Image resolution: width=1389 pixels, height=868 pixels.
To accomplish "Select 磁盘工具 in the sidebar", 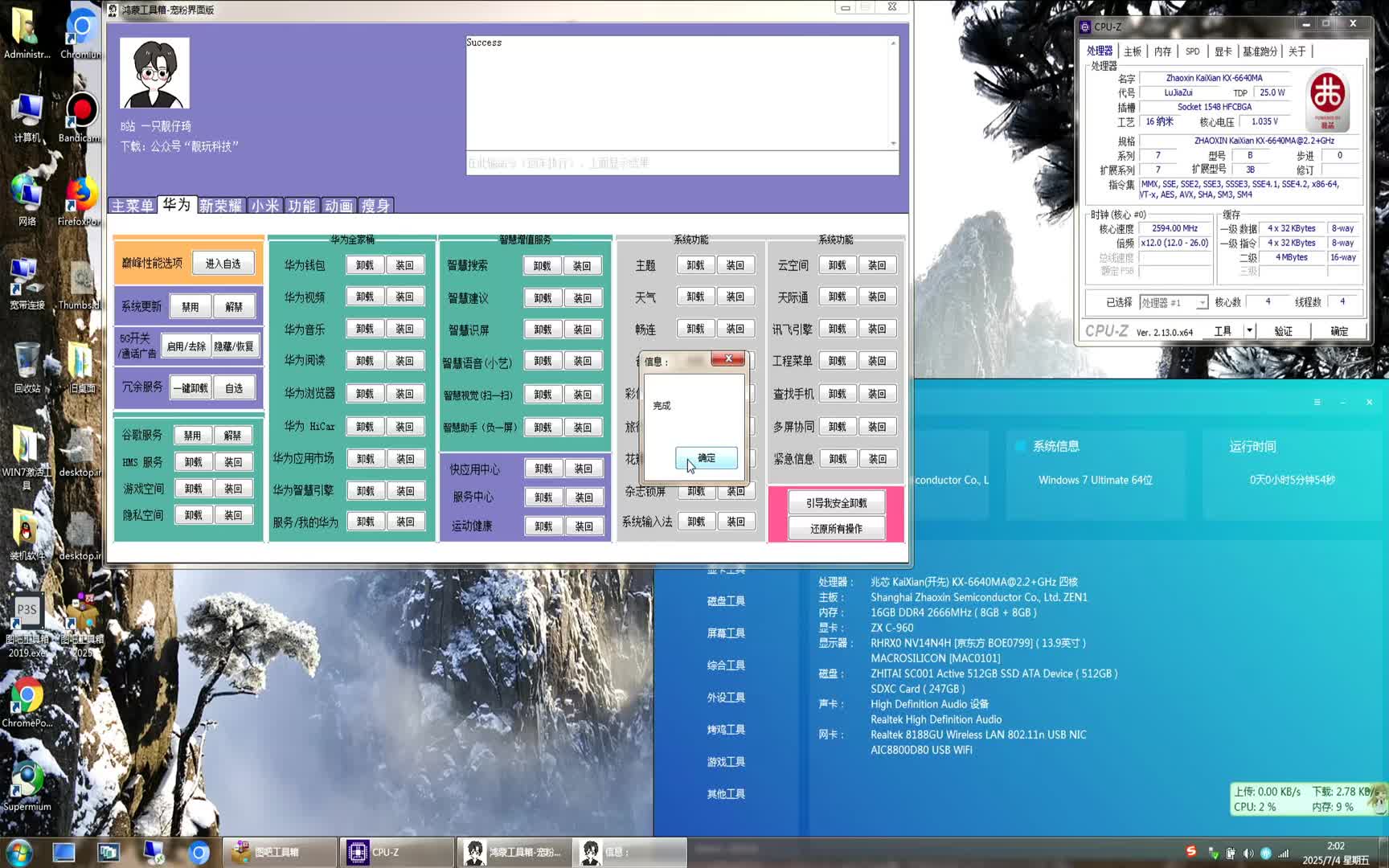I will click(x=725, y=601).
